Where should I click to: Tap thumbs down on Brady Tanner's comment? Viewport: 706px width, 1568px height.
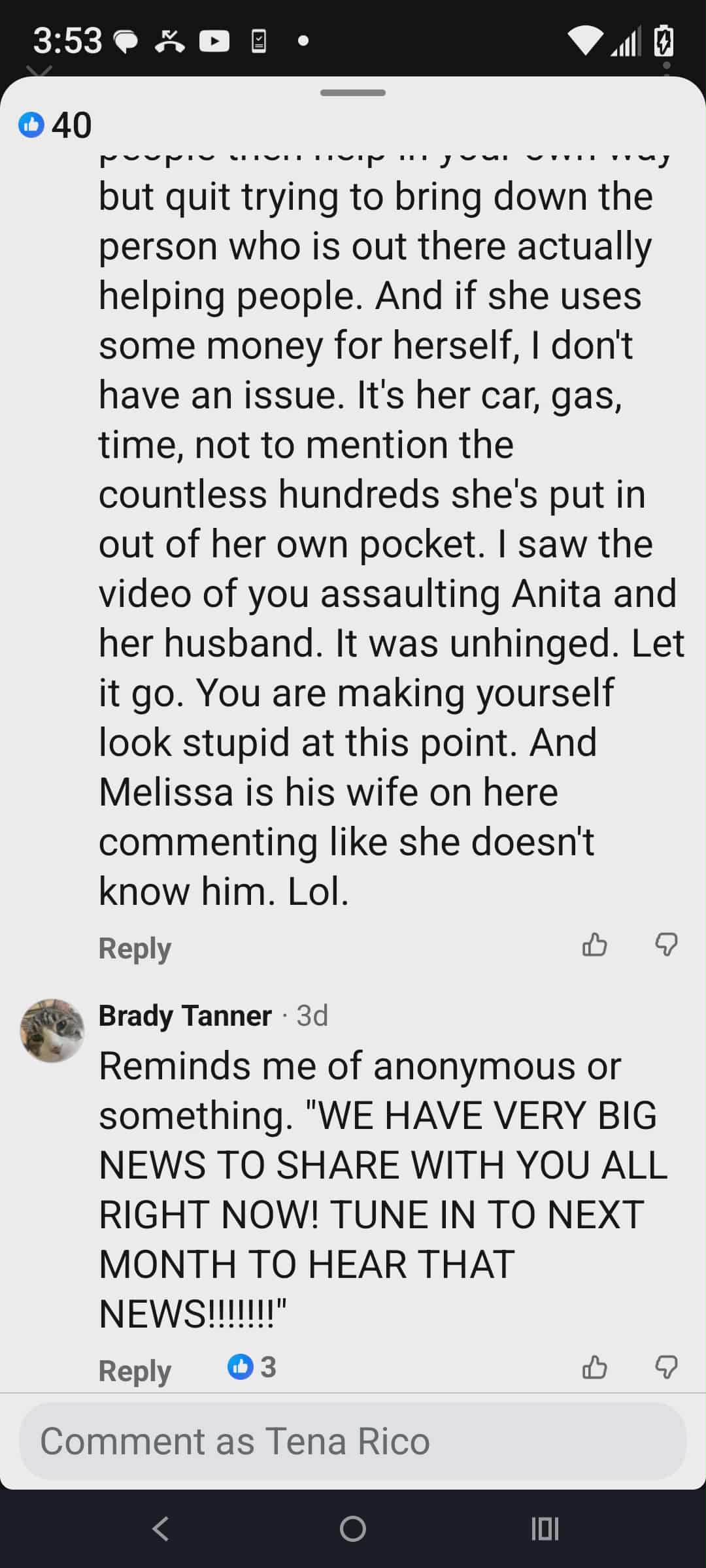coord(666,1367)
